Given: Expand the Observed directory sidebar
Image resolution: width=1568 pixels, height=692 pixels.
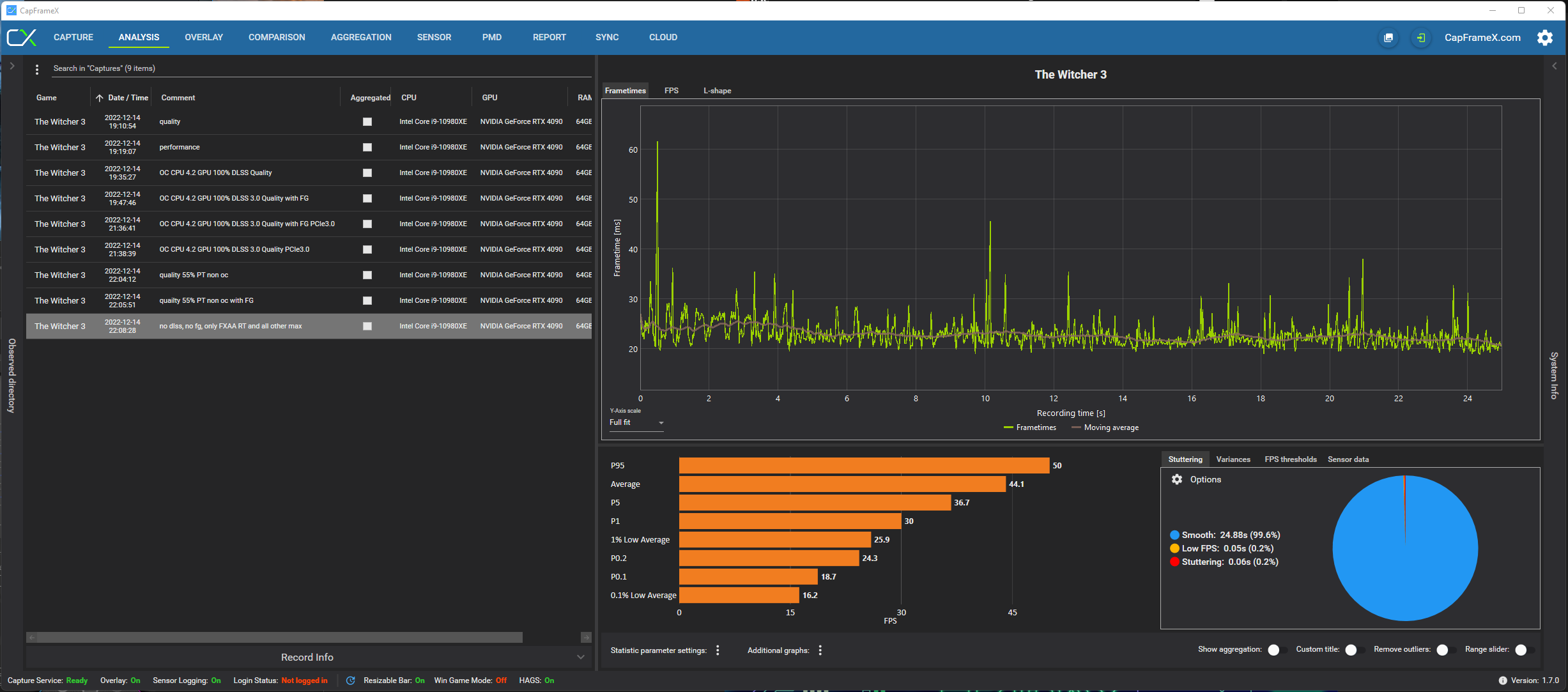Looking at the screenshot, I should click(x=12, y=66).
